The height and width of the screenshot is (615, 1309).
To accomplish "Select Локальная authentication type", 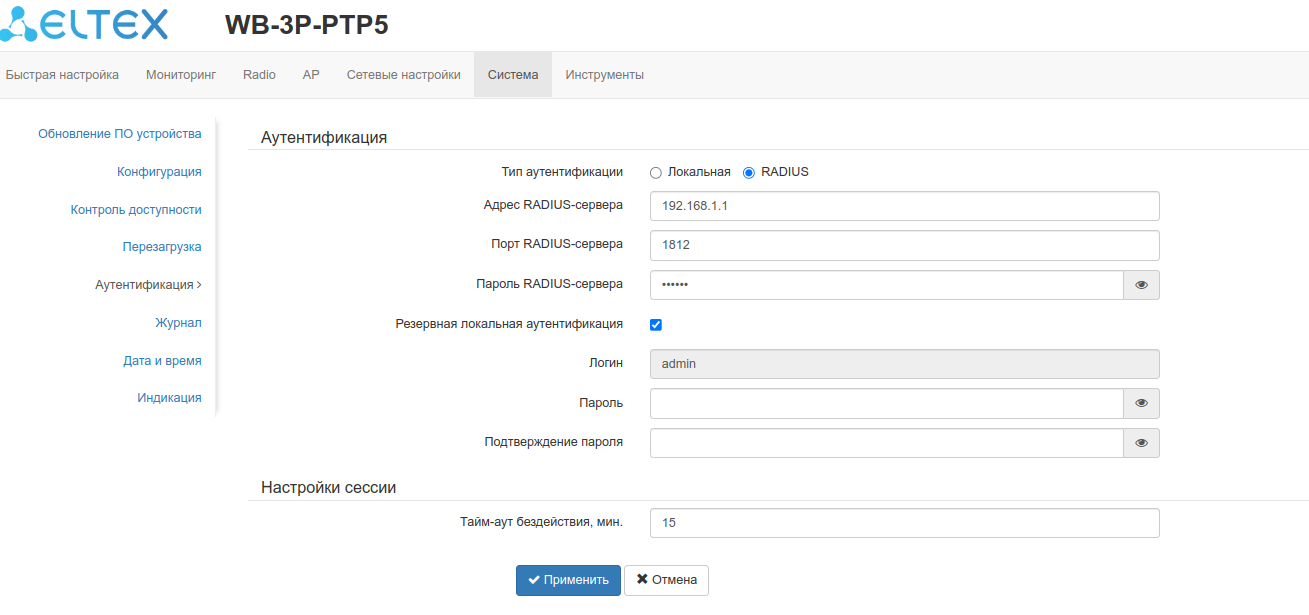I will [x=656, y=172].
